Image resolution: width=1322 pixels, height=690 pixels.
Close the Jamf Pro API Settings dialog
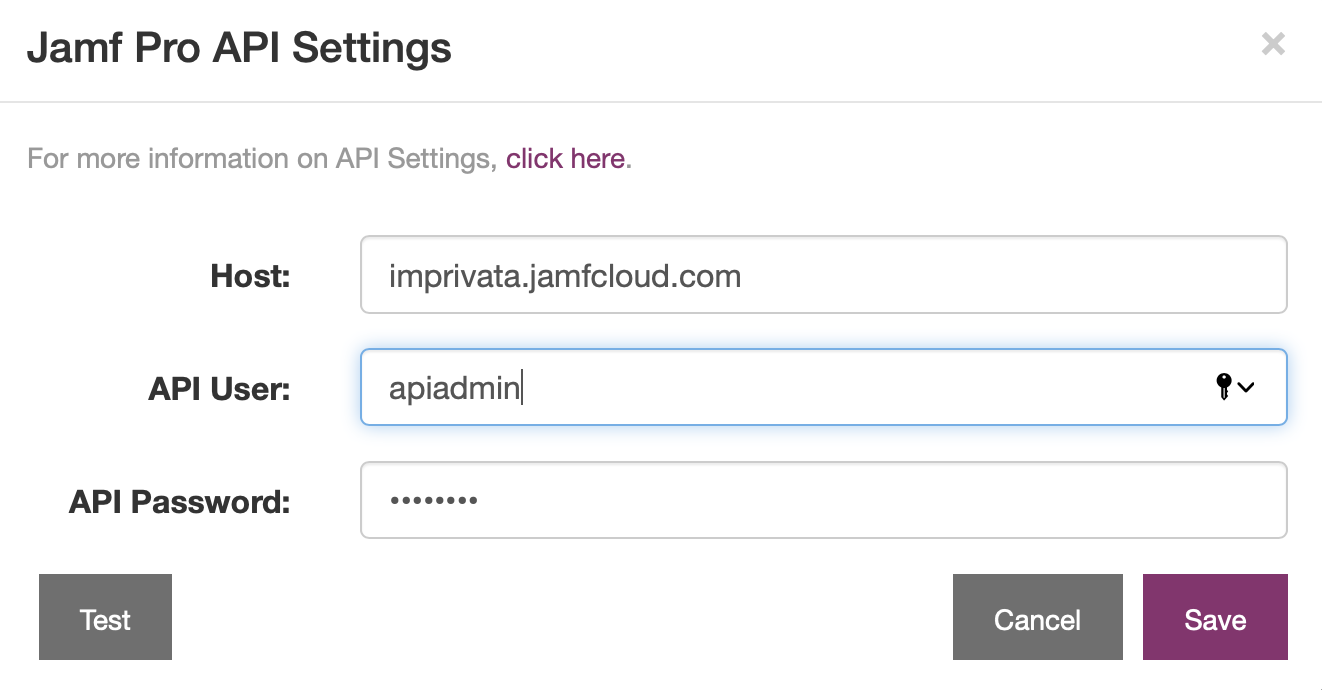[x=1273, y=44]
